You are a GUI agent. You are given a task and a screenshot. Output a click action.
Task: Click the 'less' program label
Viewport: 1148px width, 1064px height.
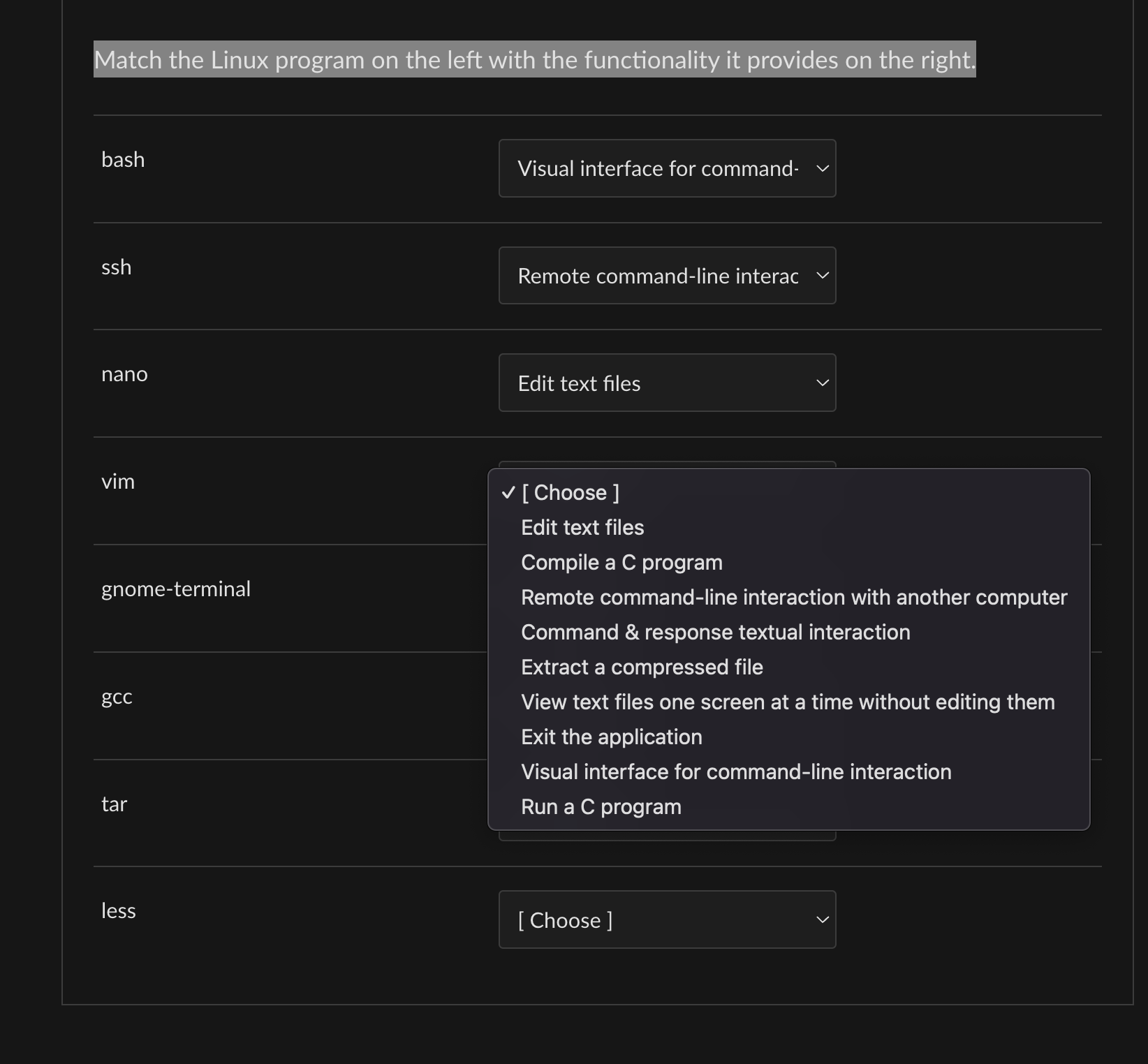(119, 910)
